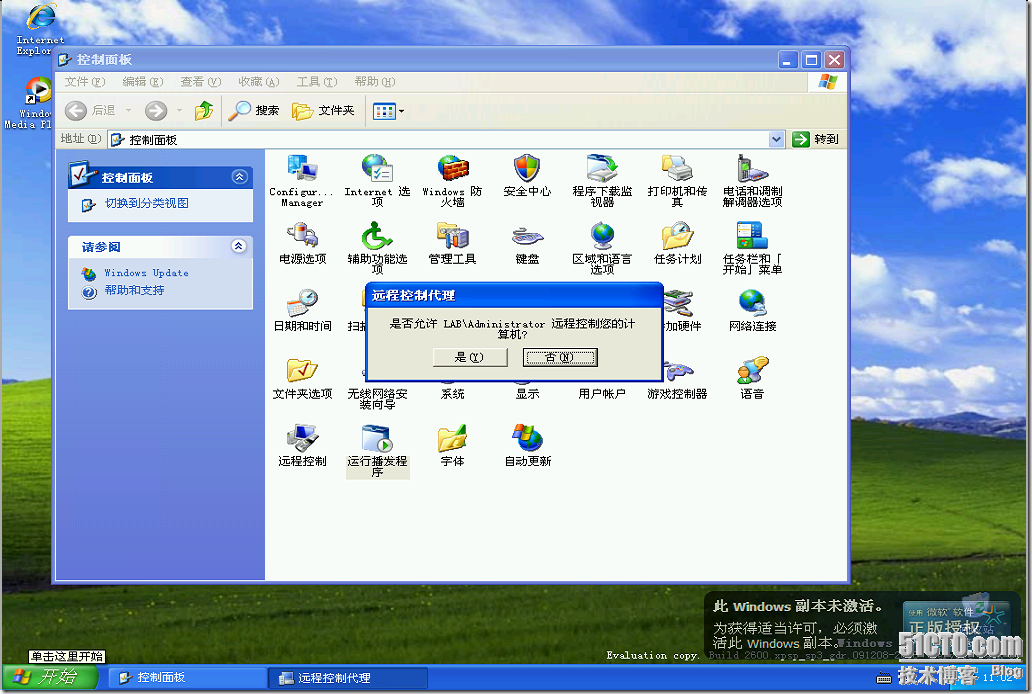Open Fonts (字体) icon
Screen dimensions: 1032x694
click(x=452, y=446)
